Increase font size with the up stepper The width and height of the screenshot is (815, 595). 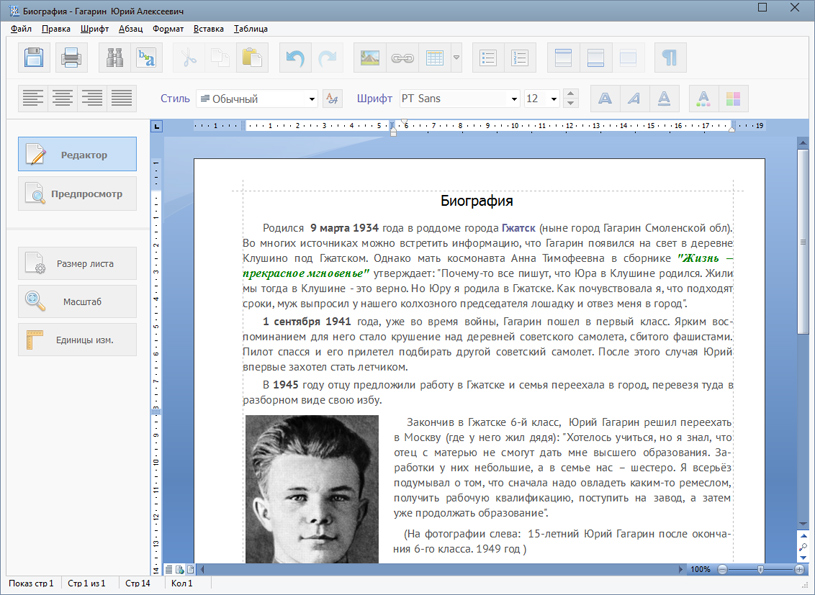571,94
